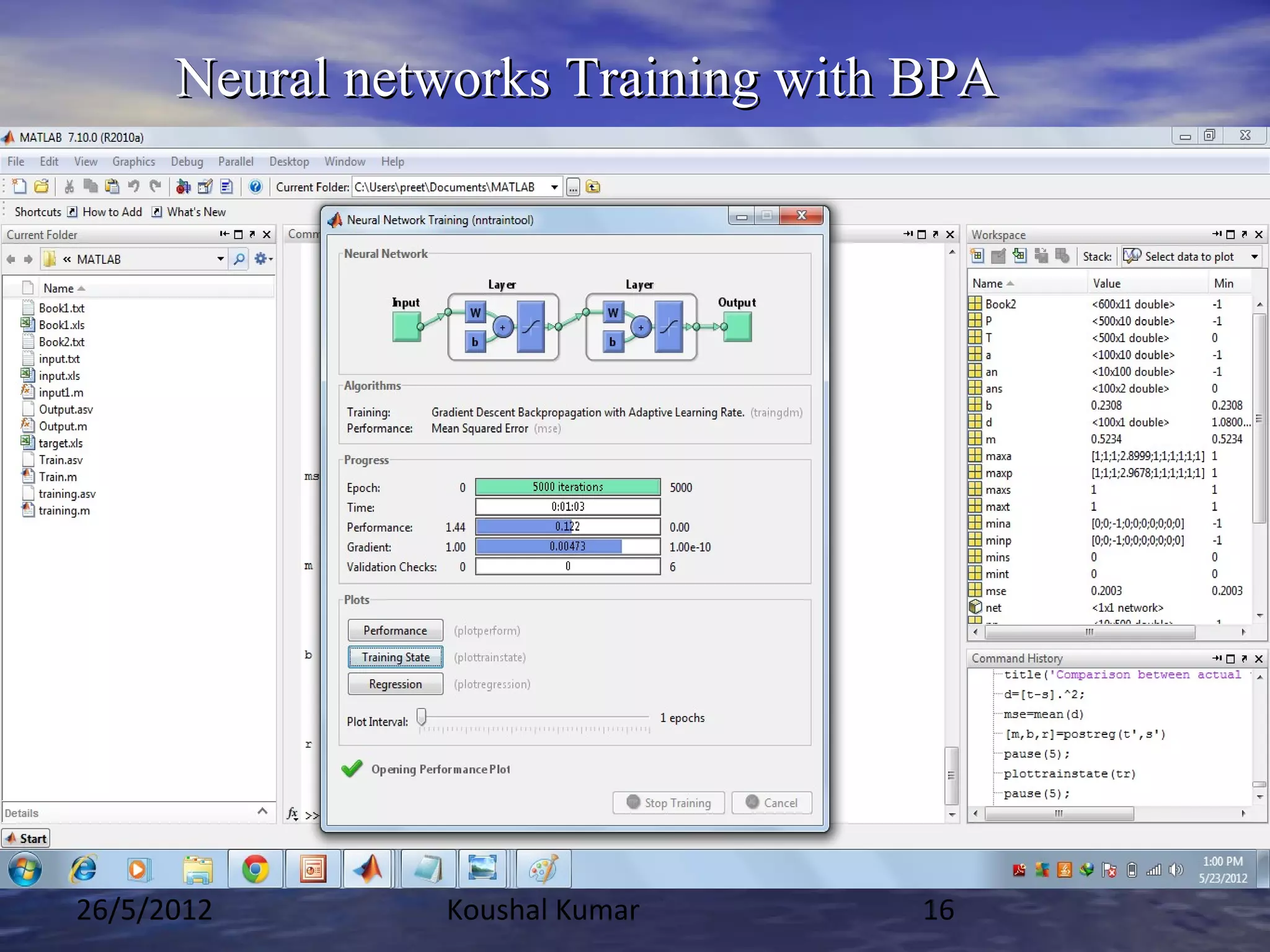Select the net variable in Workspace
The image size is (1270, 952).
tap(993, 608)
